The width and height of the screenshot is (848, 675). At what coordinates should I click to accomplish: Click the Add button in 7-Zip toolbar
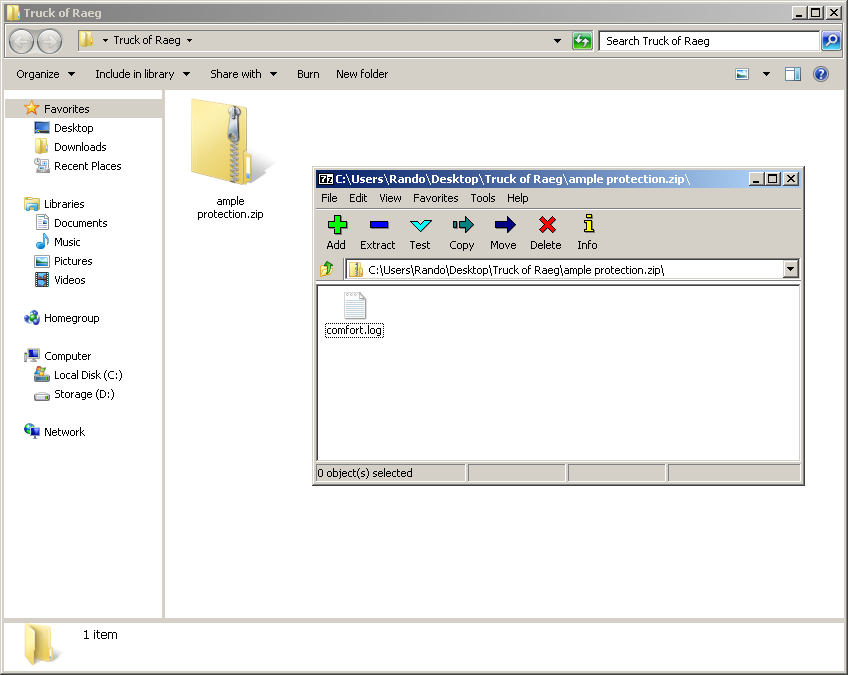pyautogui.click(x=336, y=232)
